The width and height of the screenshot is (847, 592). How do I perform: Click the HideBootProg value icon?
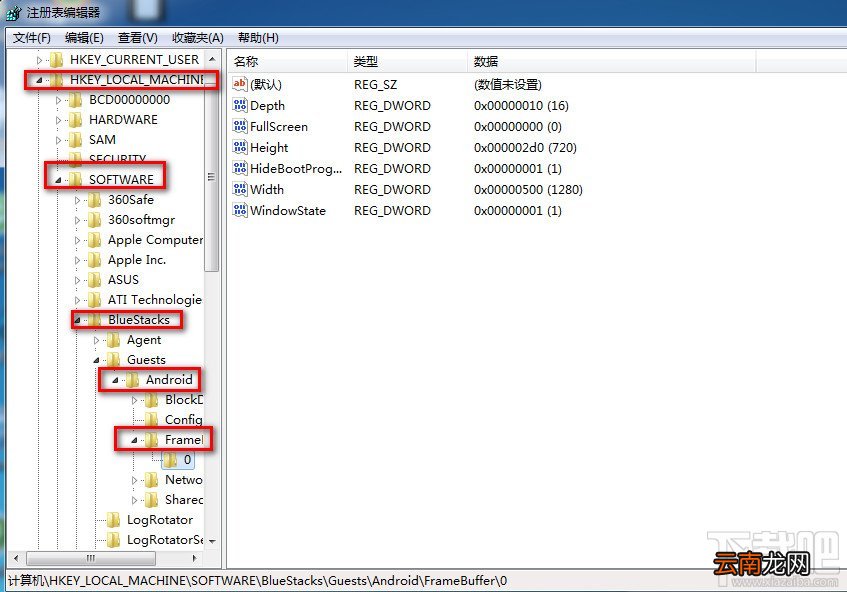[x=240, y=168]
